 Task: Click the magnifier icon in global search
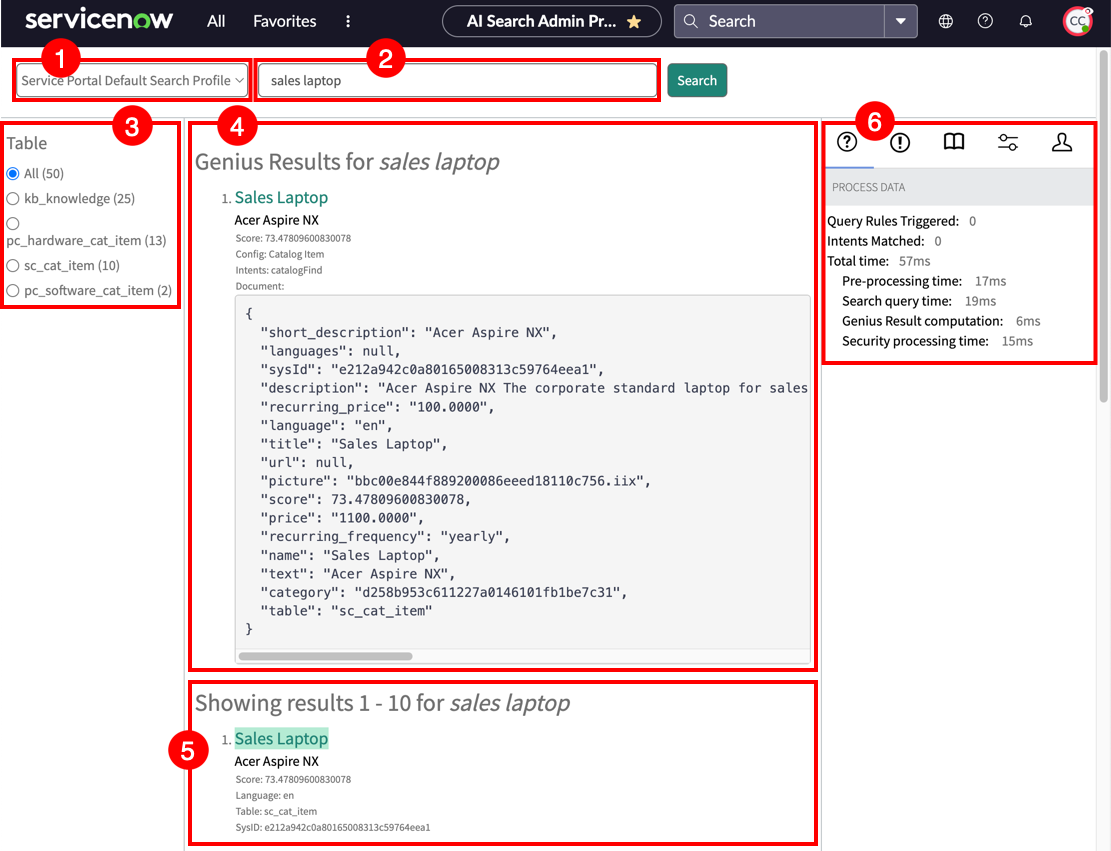click(x=691, y=21)
